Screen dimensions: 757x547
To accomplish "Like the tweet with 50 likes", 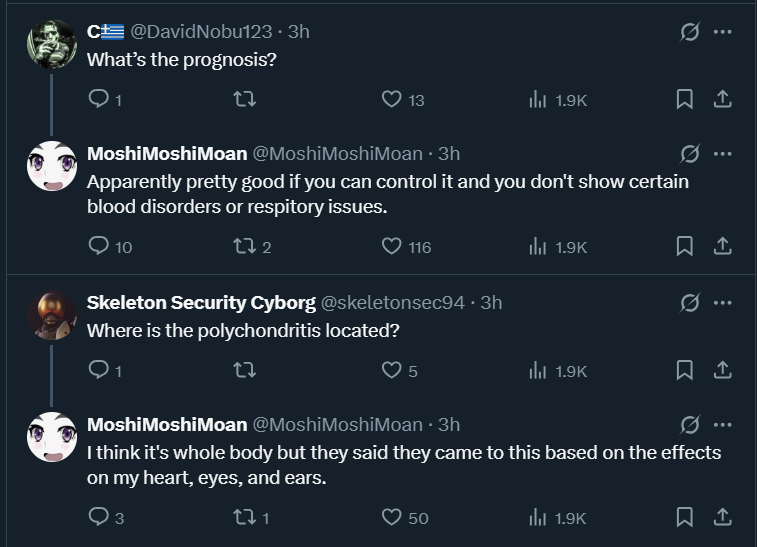I will click(392, 517).
